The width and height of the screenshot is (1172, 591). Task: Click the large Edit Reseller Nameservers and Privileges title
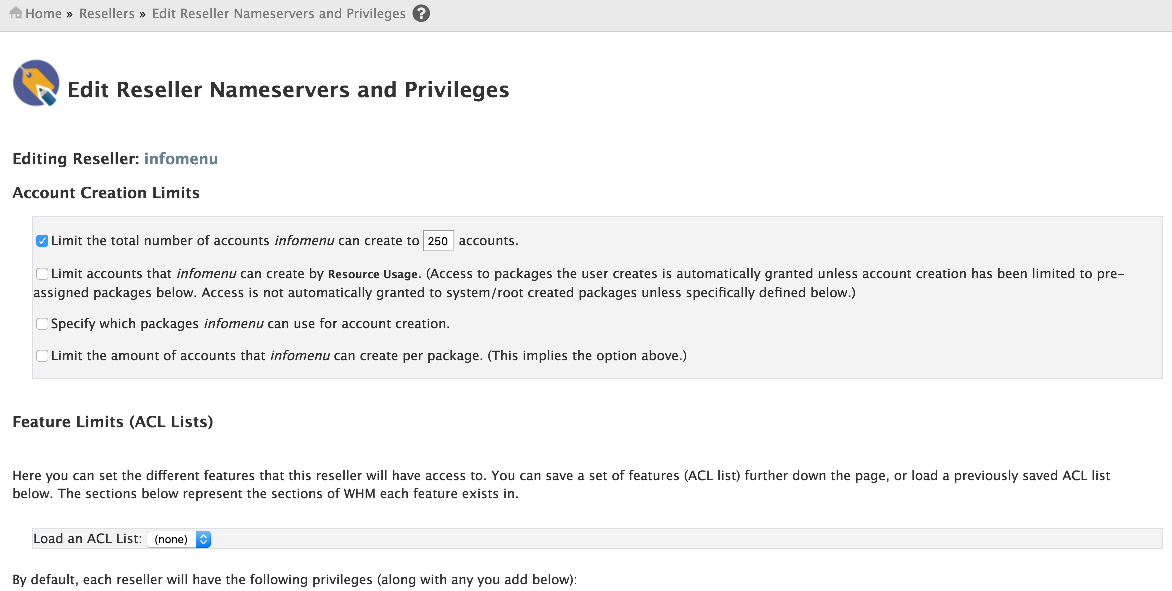[288, 90]
